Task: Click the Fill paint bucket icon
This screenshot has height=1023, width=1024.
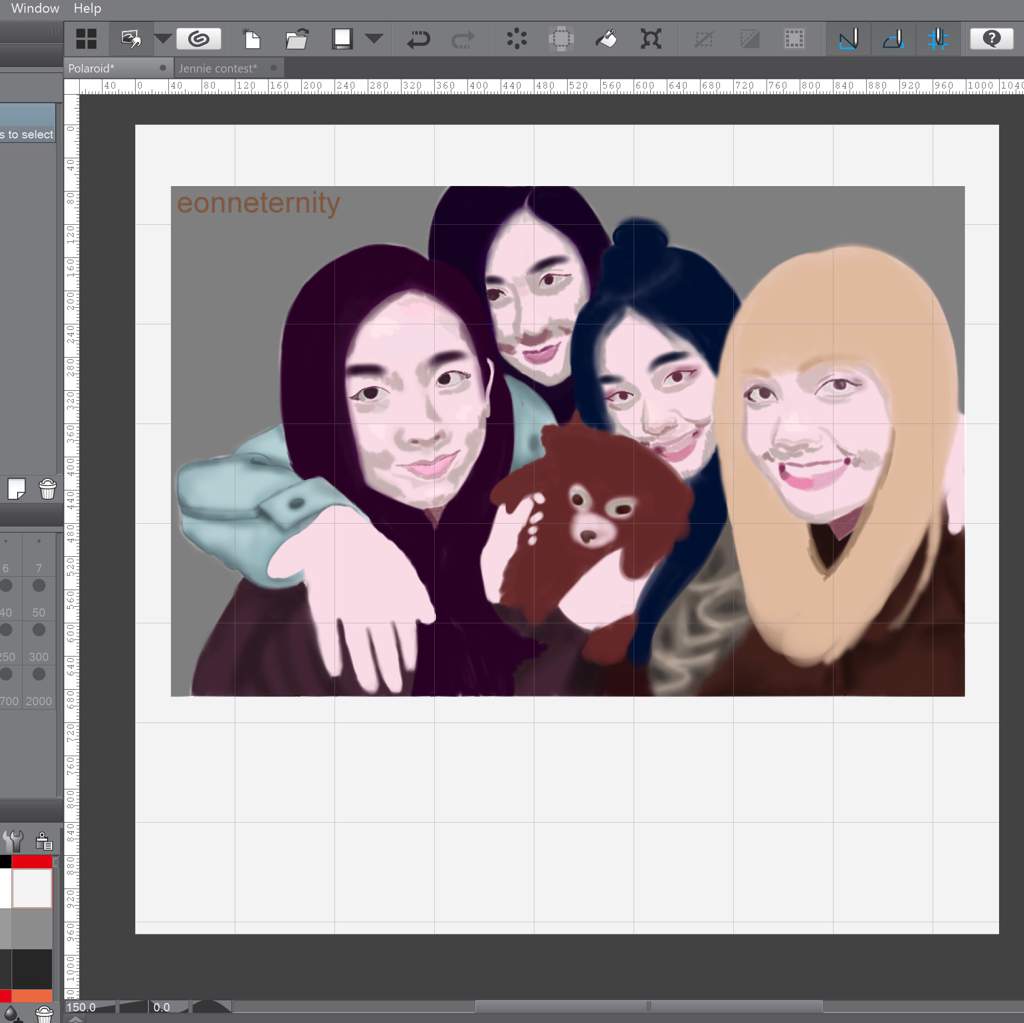Action: [x=606, y=39]
